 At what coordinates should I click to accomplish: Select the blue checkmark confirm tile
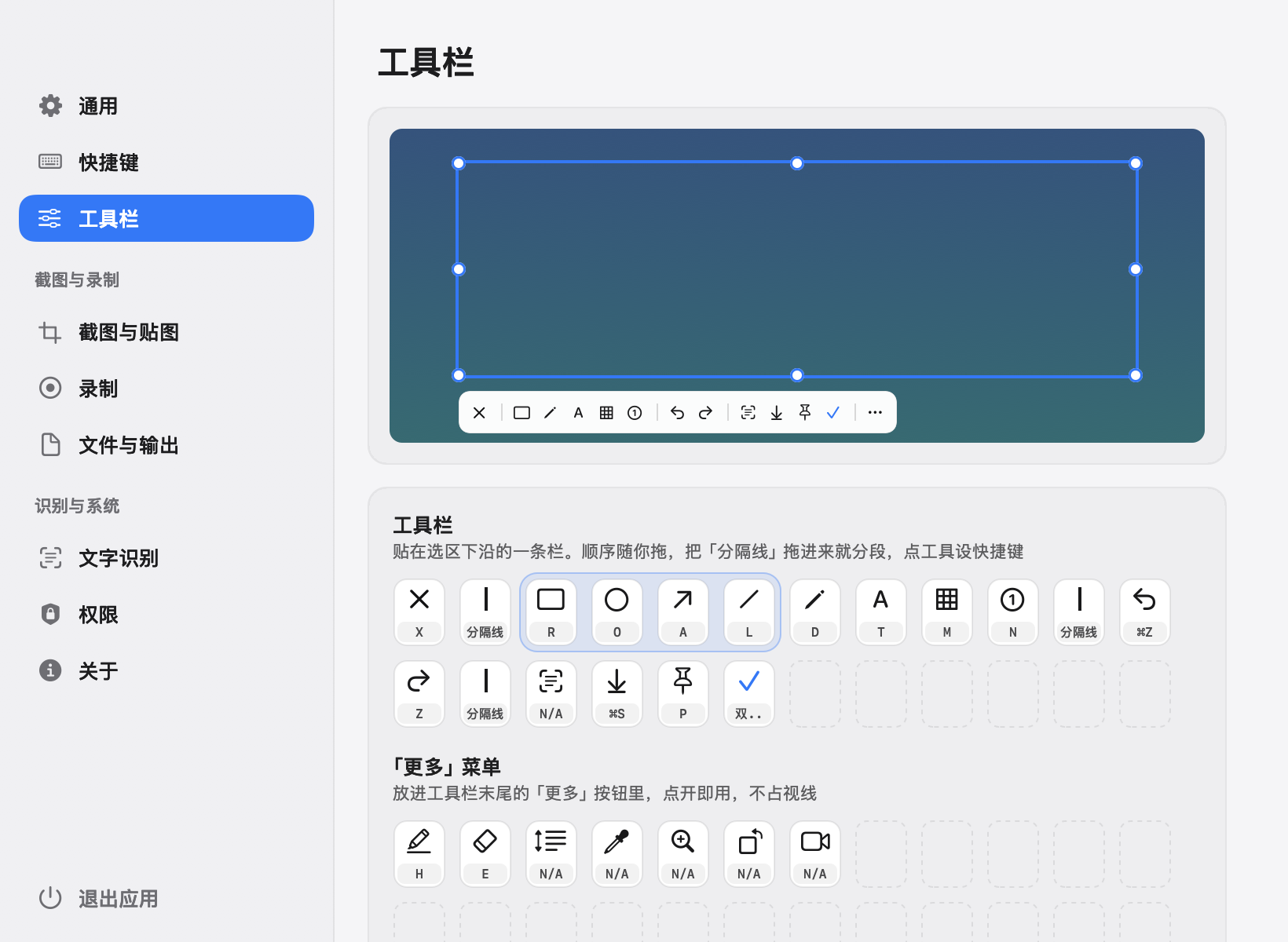749,694
